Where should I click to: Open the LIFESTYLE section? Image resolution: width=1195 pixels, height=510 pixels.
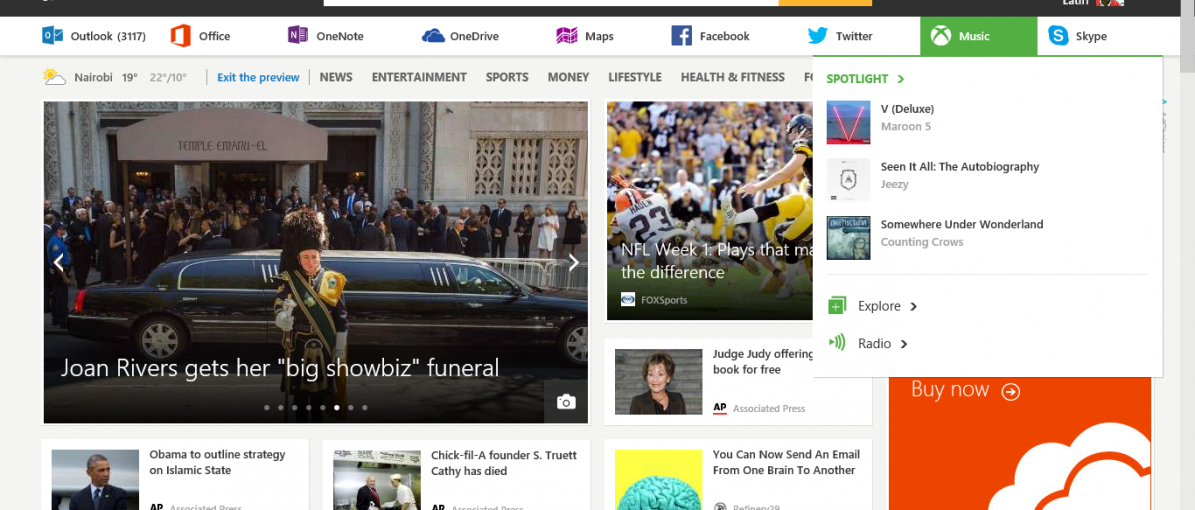coord(635,77)
